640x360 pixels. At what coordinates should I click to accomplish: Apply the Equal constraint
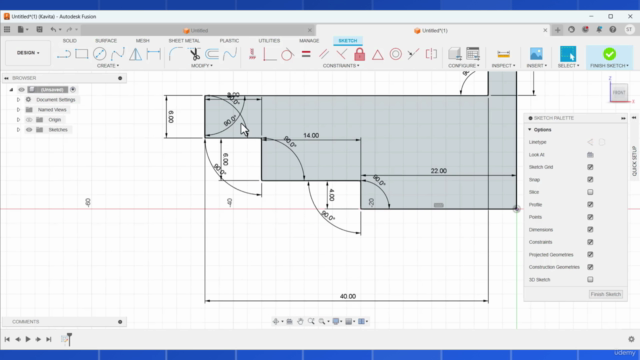[x=306, y=54]
